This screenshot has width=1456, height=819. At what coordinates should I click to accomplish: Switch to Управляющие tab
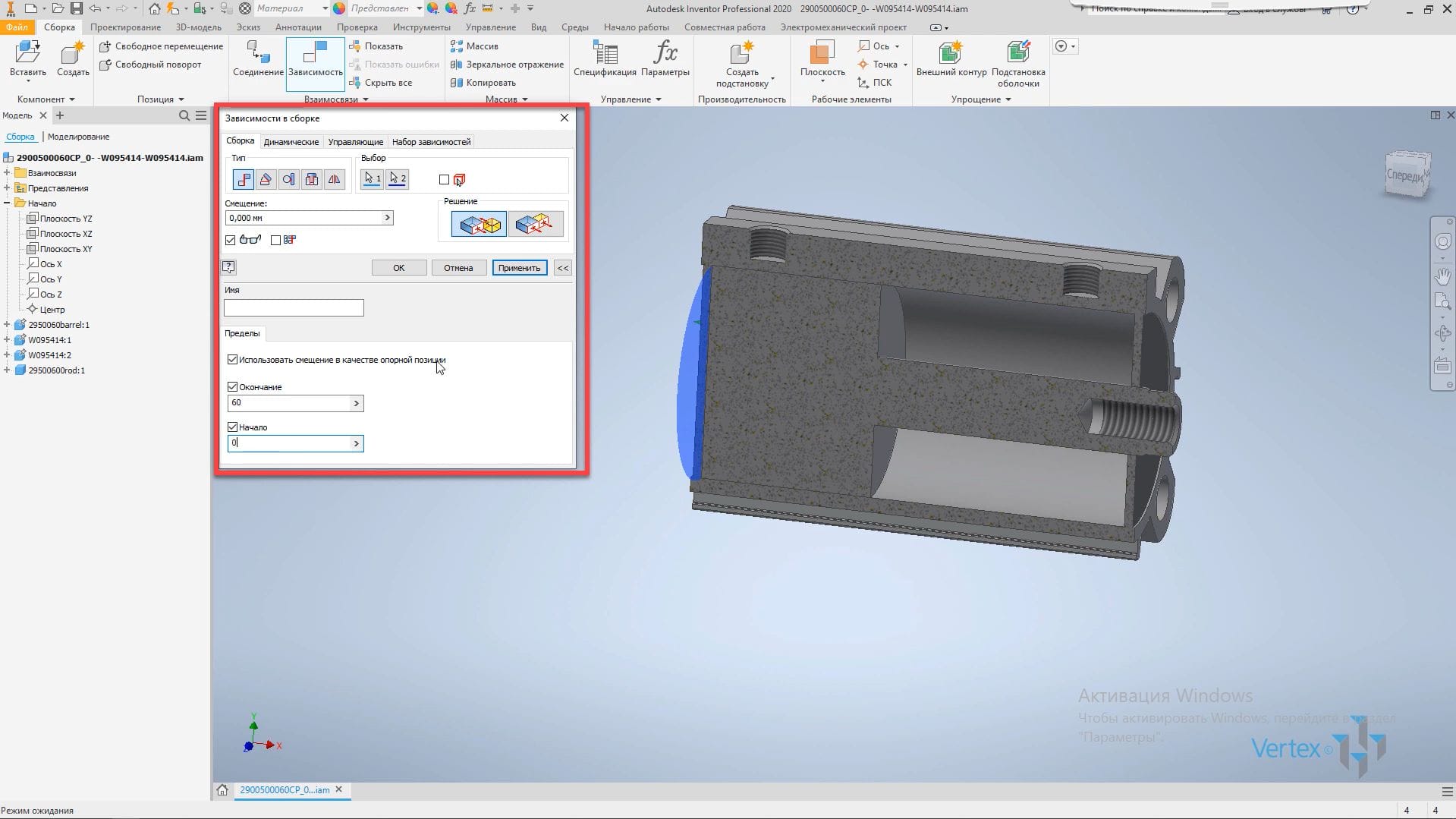[x=356, y=142]
